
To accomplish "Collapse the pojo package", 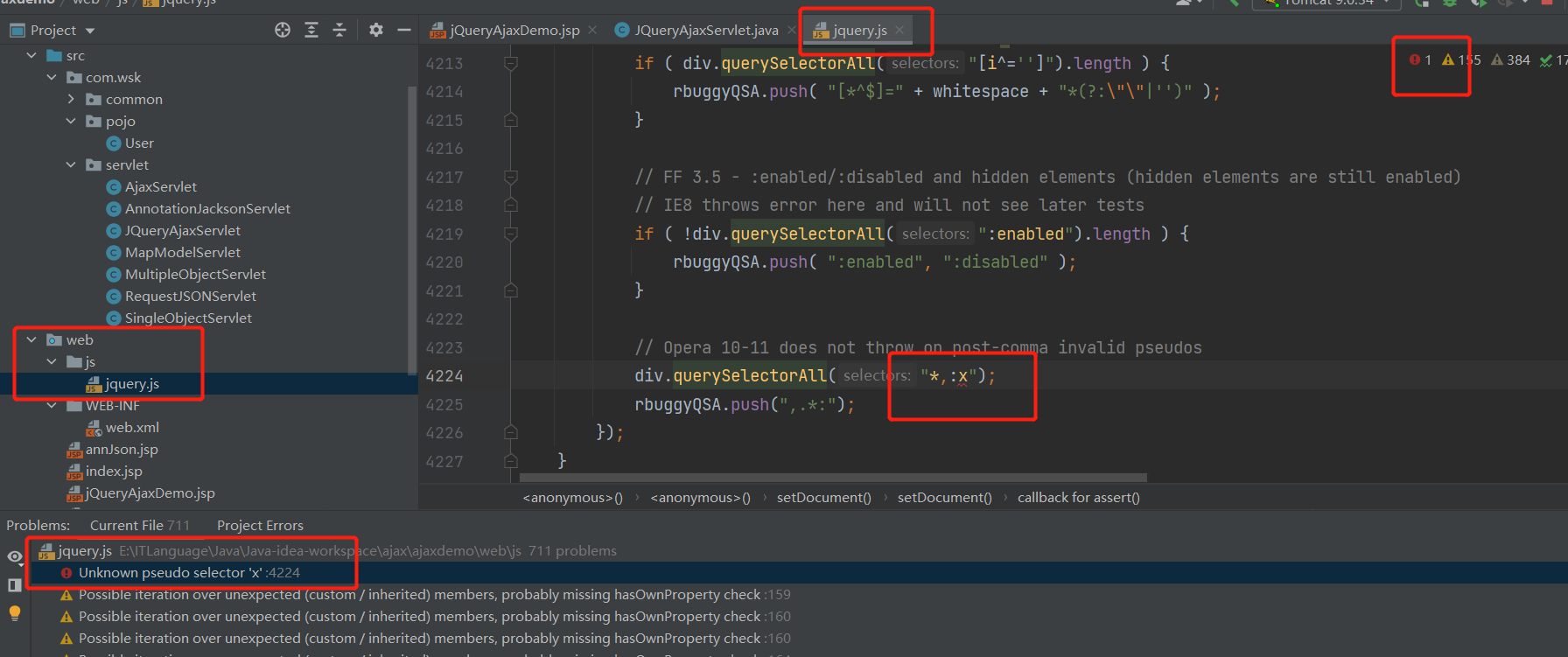I will 71,121.
